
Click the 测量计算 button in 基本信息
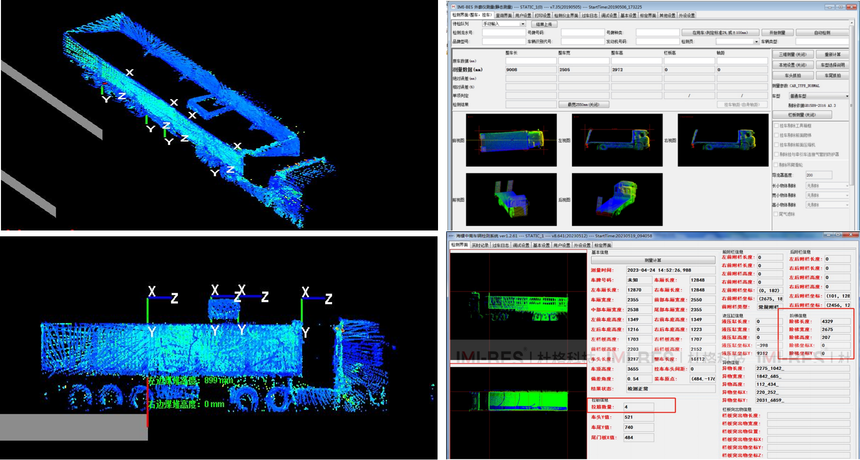tap(653, 260)
